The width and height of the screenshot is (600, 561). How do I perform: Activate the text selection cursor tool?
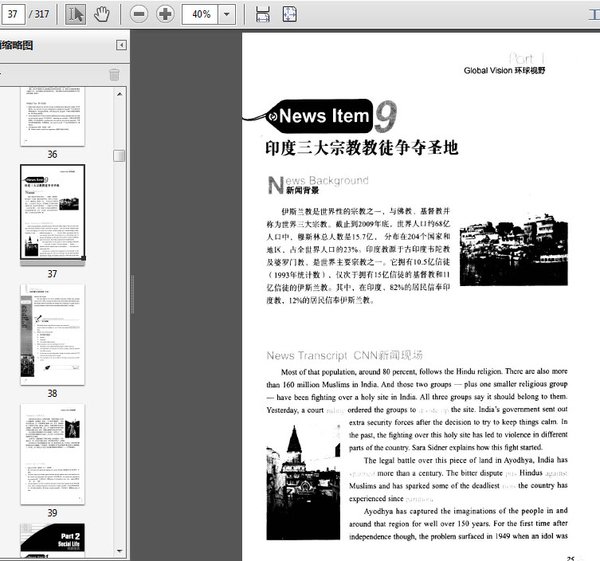coord(76,14)
